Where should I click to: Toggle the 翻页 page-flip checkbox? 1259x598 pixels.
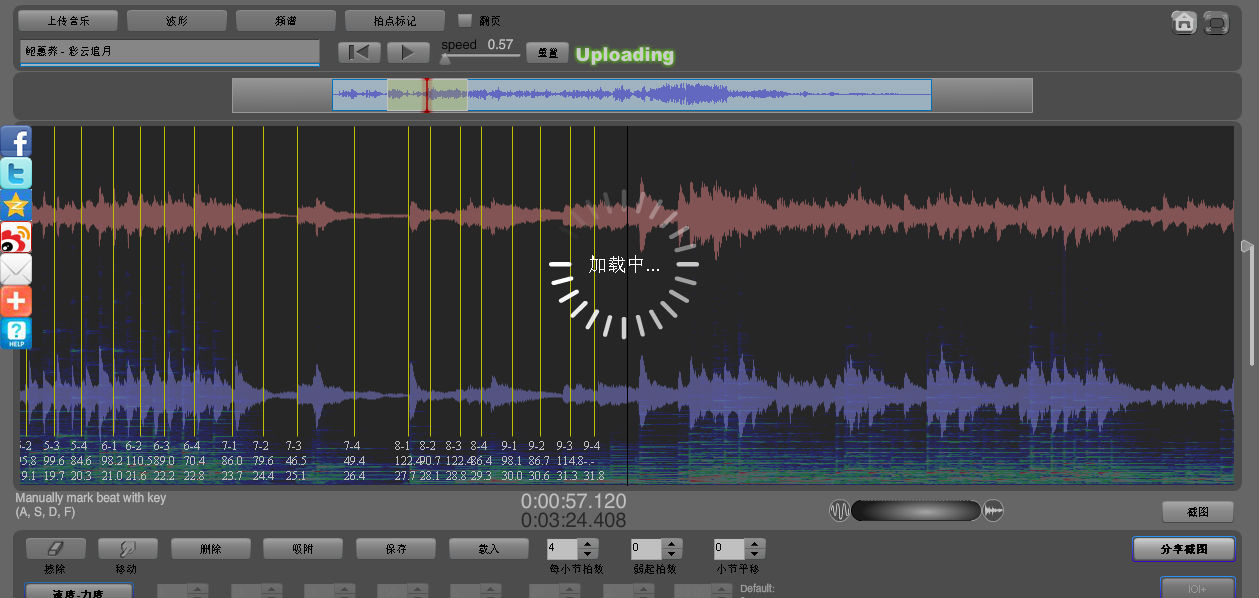pos(464,20)
